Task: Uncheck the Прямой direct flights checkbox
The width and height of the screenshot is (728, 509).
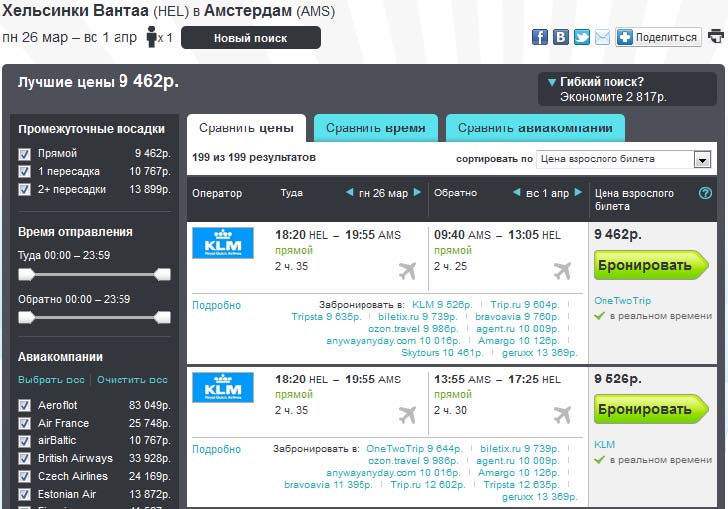Action: (25, 154)
